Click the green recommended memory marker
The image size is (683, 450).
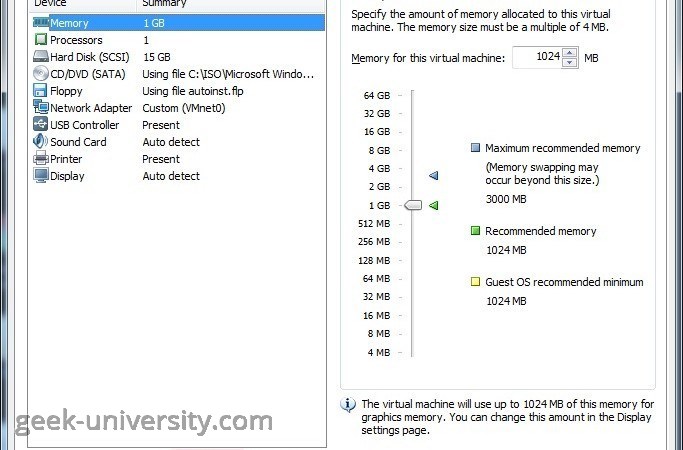point(433,205)
